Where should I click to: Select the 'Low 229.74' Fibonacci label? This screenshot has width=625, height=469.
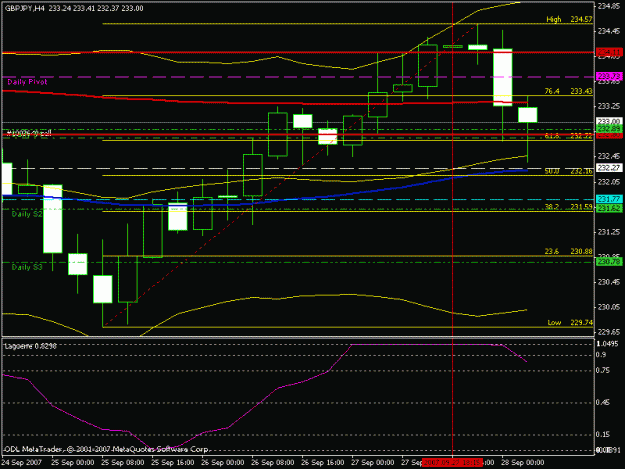coord(570,322)
